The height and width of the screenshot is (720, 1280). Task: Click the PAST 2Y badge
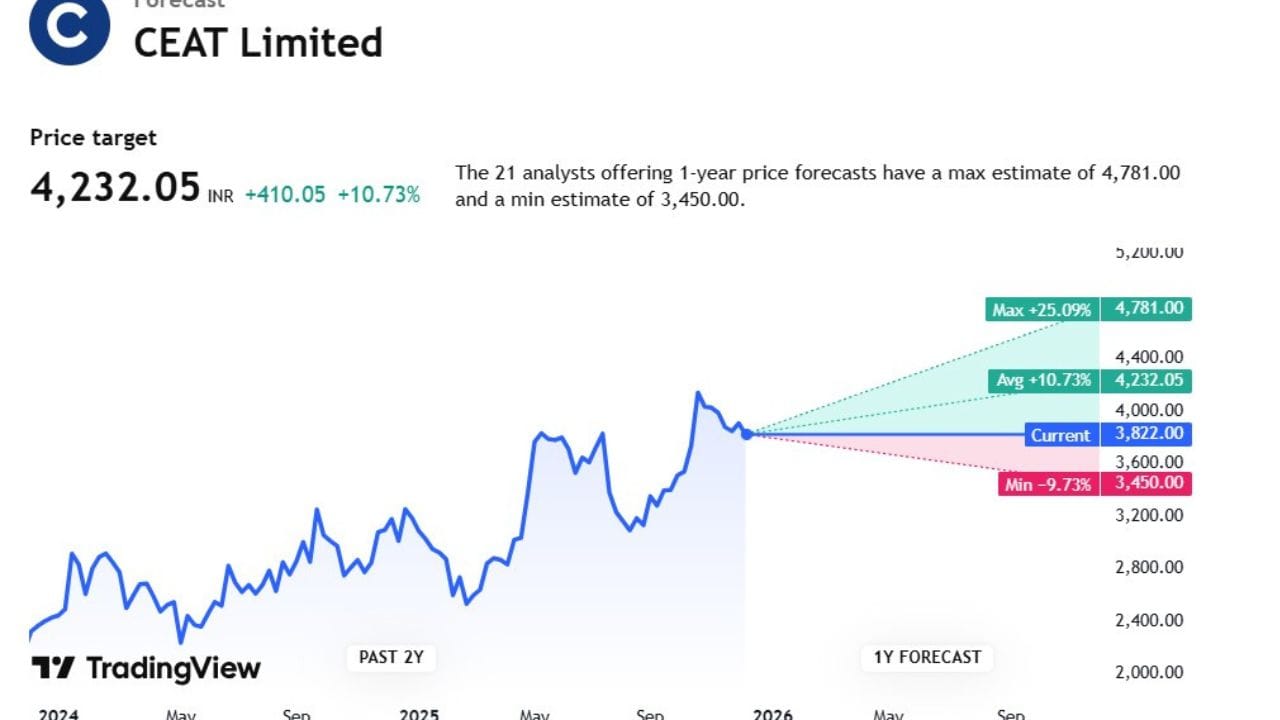click(x=392, y=657)
